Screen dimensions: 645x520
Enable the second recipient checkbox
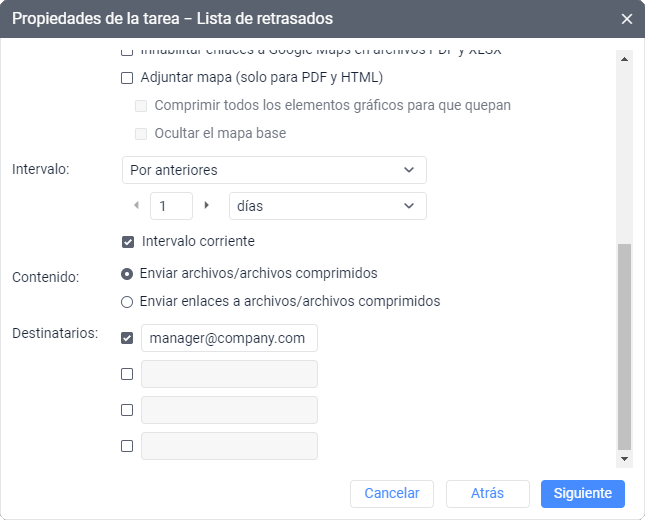coord(127,374)
